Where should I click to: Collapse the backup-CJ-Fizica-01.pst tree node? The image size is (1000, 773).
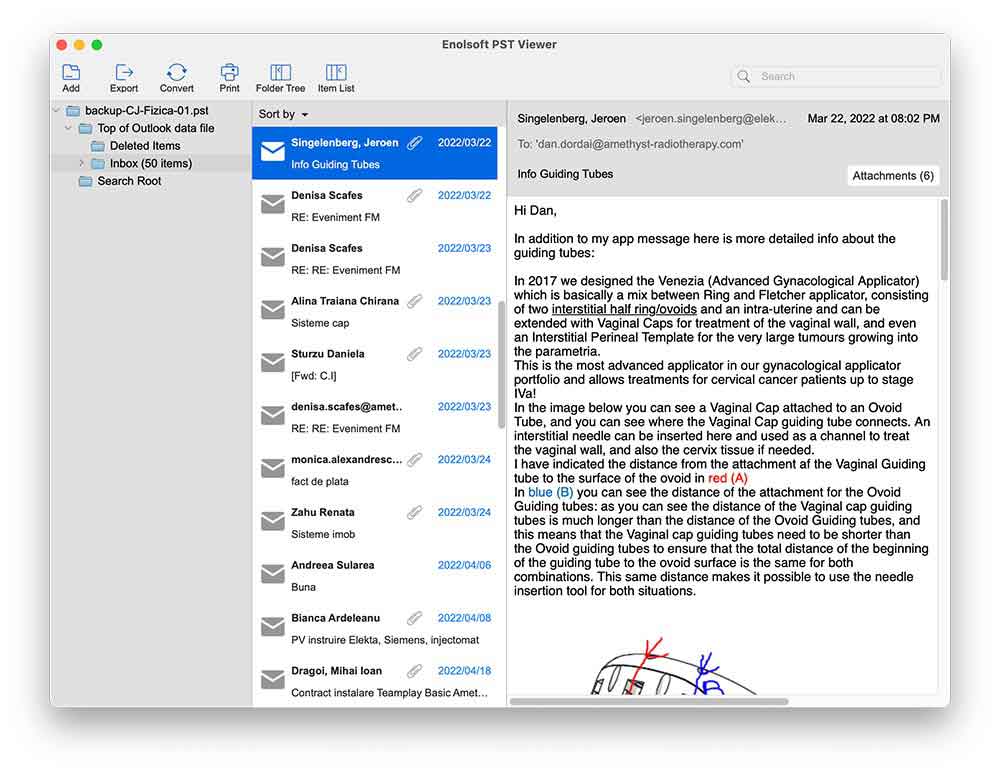57,111
